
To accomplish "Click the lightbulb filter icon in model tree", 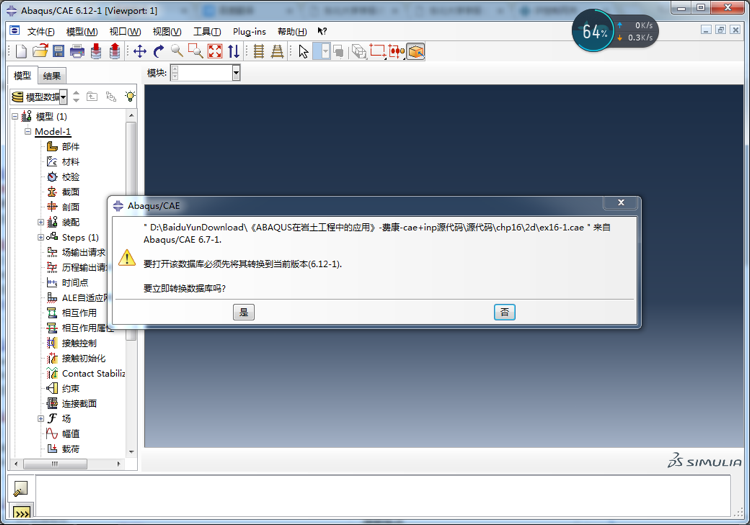I will 130,96.
